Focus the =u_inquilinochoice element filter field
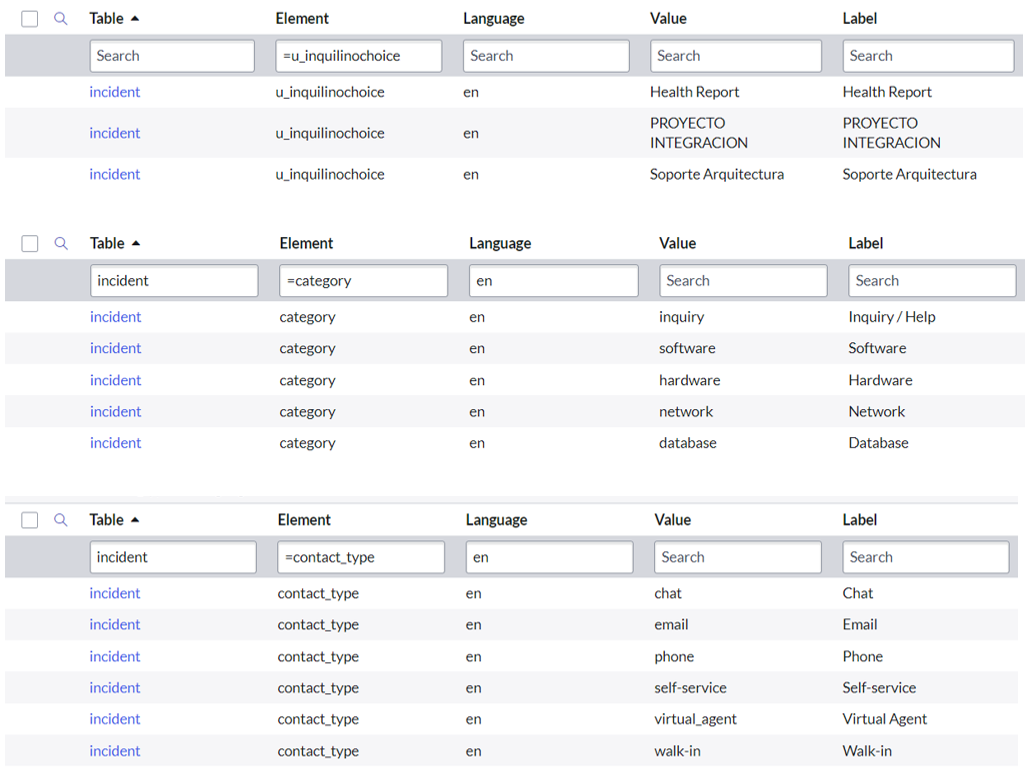 (359, 56)
